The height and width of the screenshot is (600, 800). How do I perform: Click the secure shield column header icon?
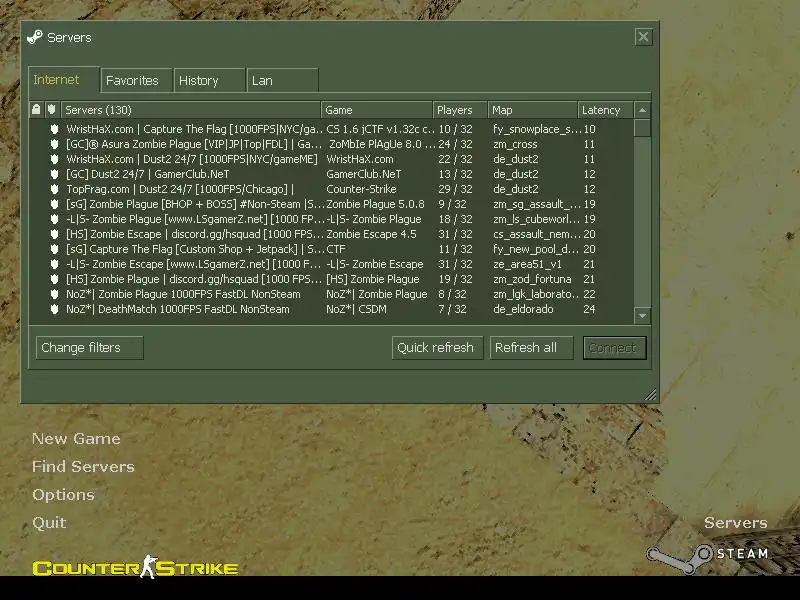pos(52,109)
